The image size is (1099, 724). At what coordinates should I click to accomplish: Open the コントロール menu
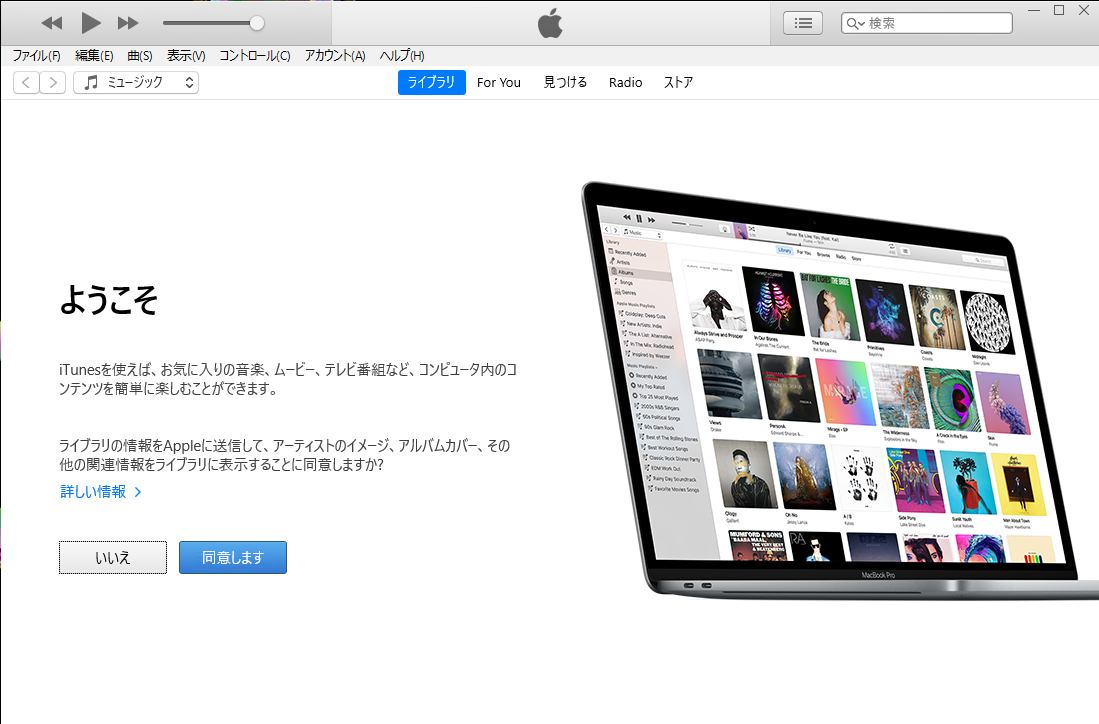pyautogui.click(x=254, y=56)
